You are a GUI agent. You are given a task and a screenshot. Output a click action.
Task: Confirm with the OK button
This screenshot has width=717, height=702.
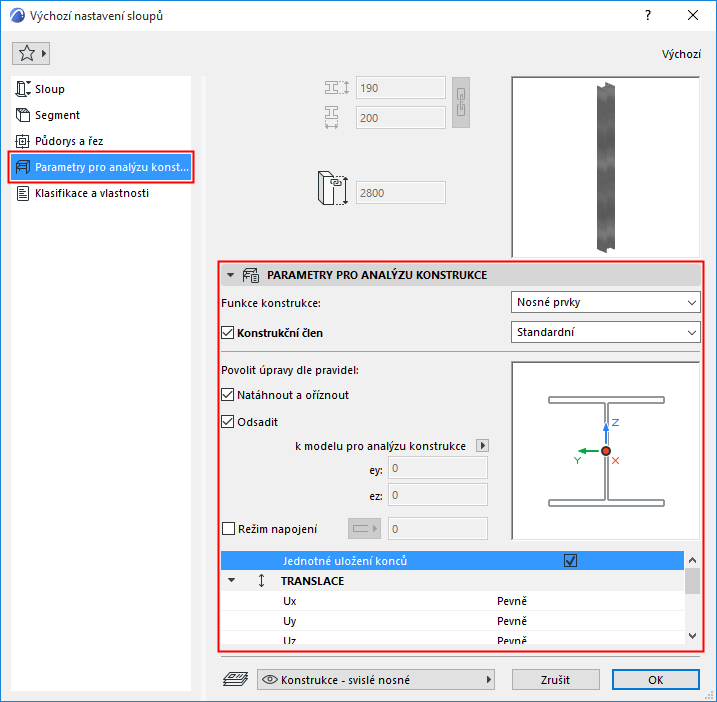656,680
